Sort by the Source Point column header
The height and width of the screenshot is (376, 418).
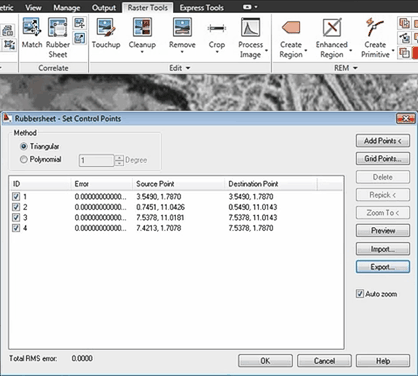(x=178, y=184)
